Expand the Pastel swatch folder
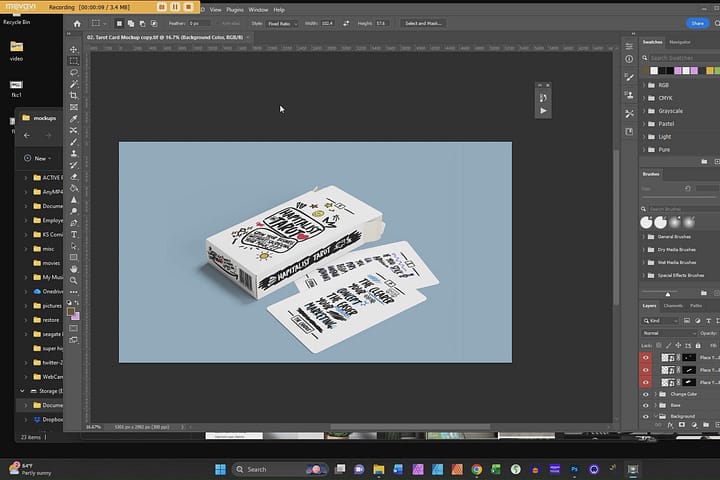 pyautogui.click(x=644, y=124)
